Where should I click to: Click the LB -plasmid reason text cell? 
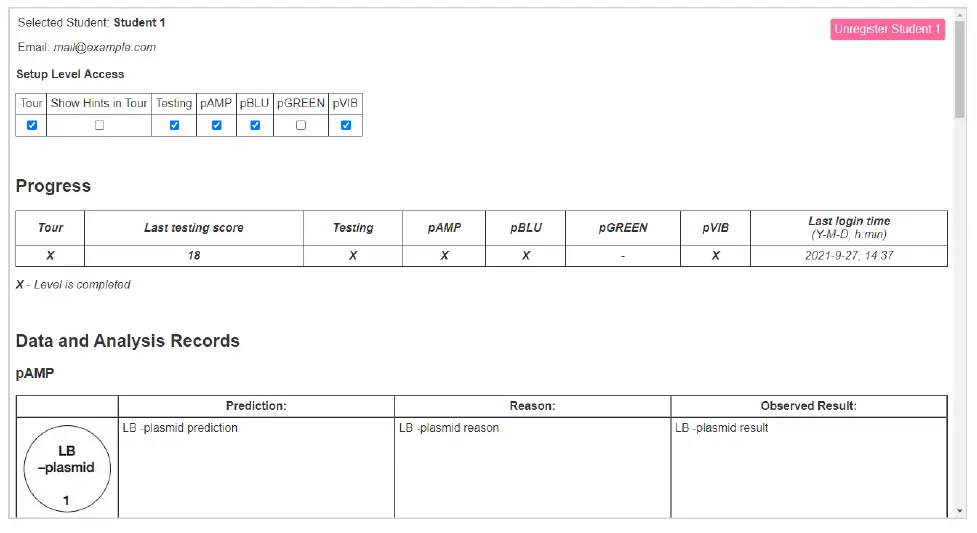(x=449, y=428)
